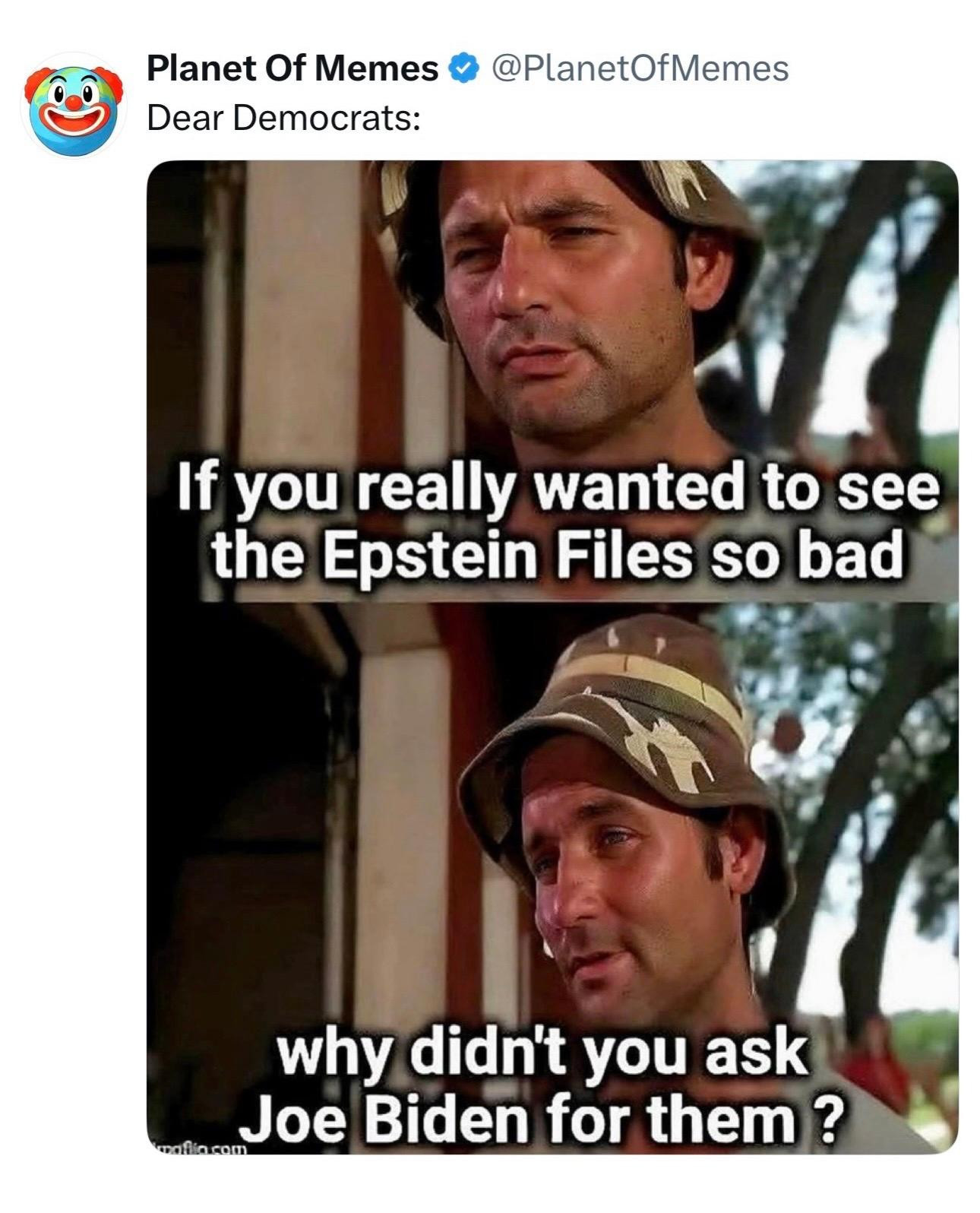Open the Planet Of Memes display name
Viewport: 980px width, 1213px height.
click(x=293, y=69)
